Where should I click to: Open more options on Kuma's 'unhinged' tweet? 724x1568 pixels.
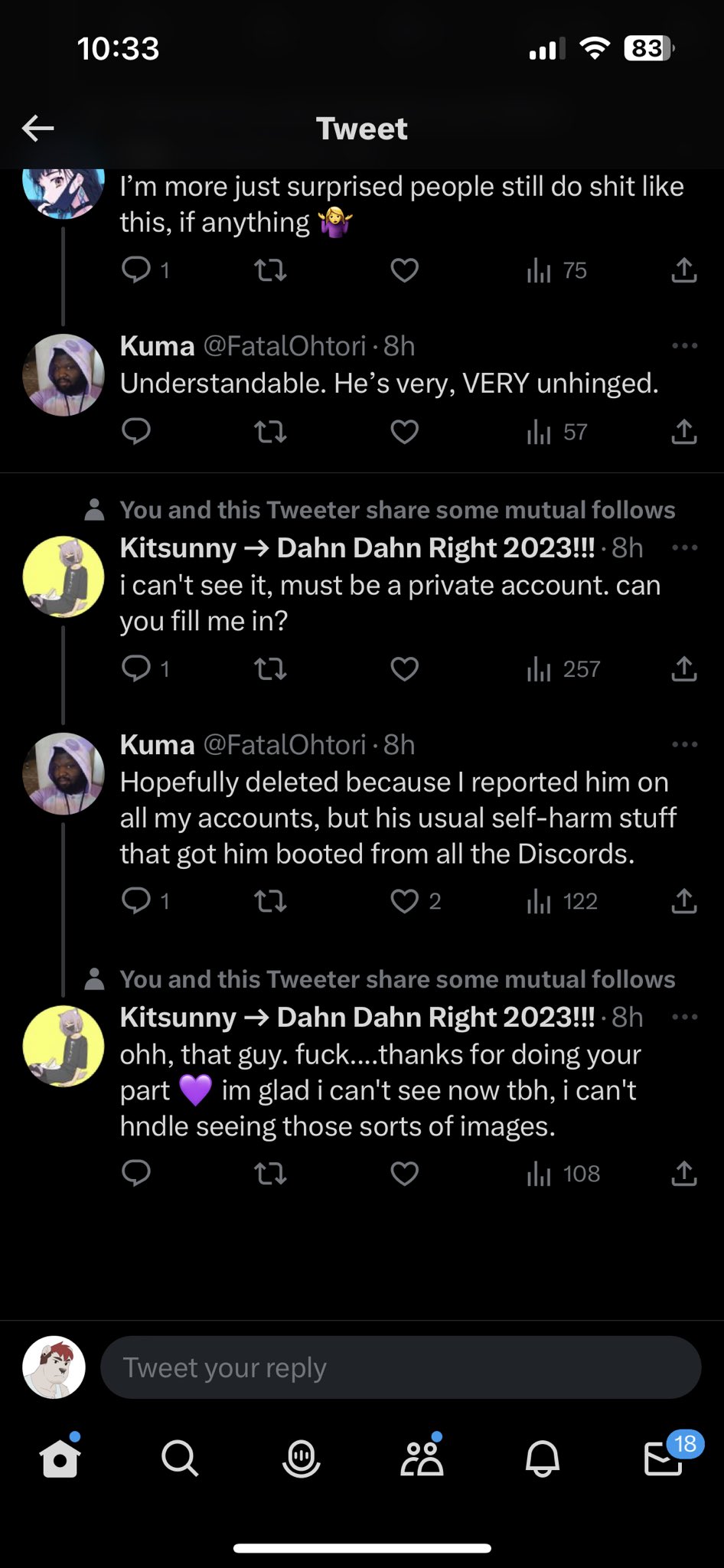click(x=684, y=346)
